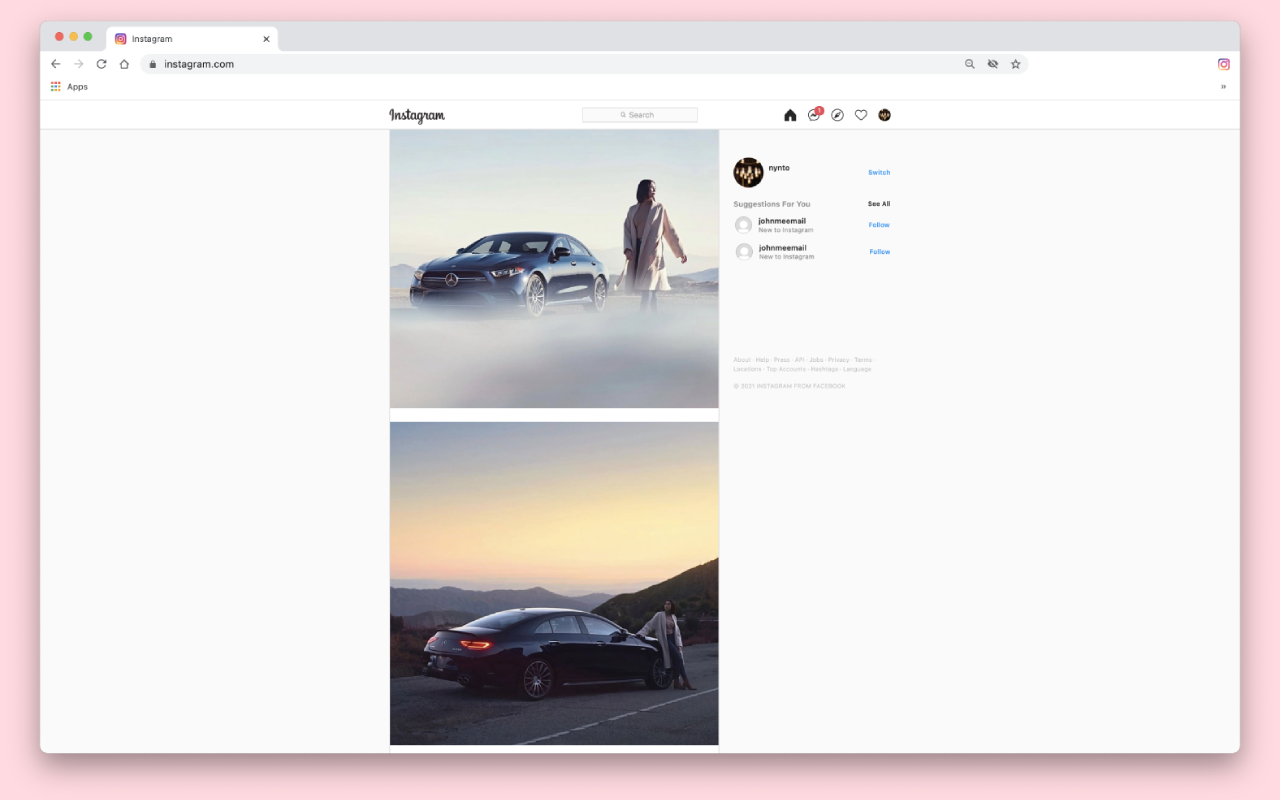Screen dimensions: 1280x800
Task: Bookmark the page with the star toggle
Action: click(1016, 63)
